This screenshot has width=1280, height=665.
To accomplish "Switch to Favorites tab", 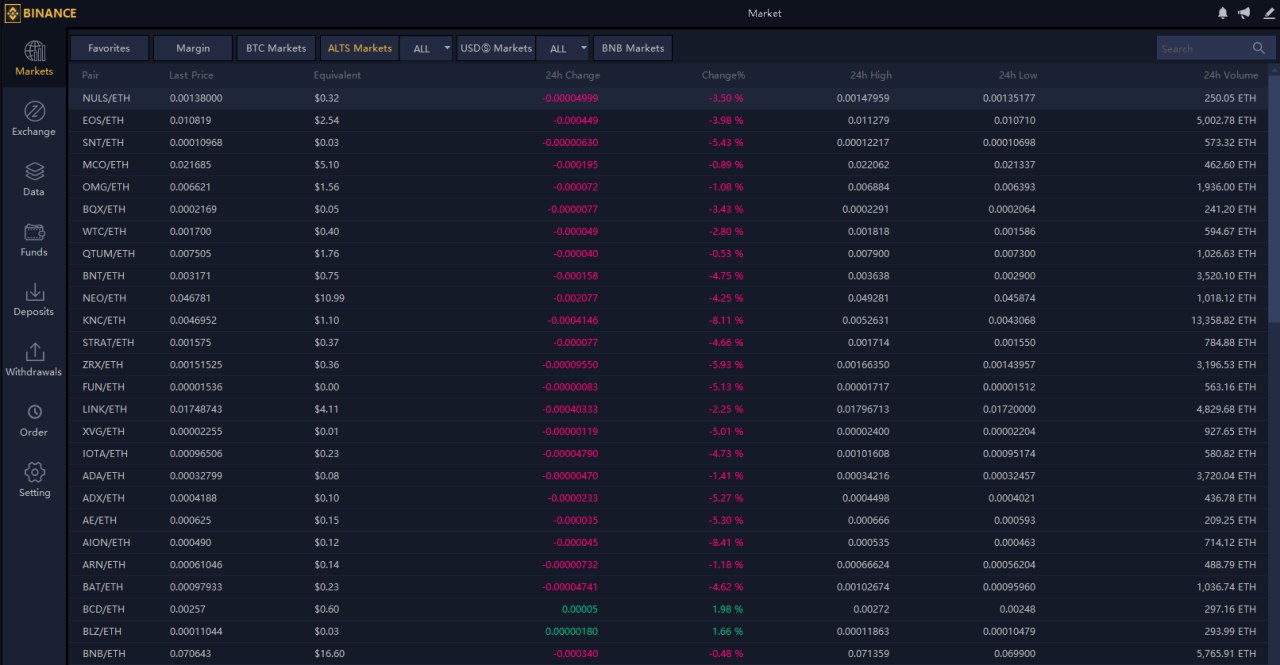I will tap(109, 48).
